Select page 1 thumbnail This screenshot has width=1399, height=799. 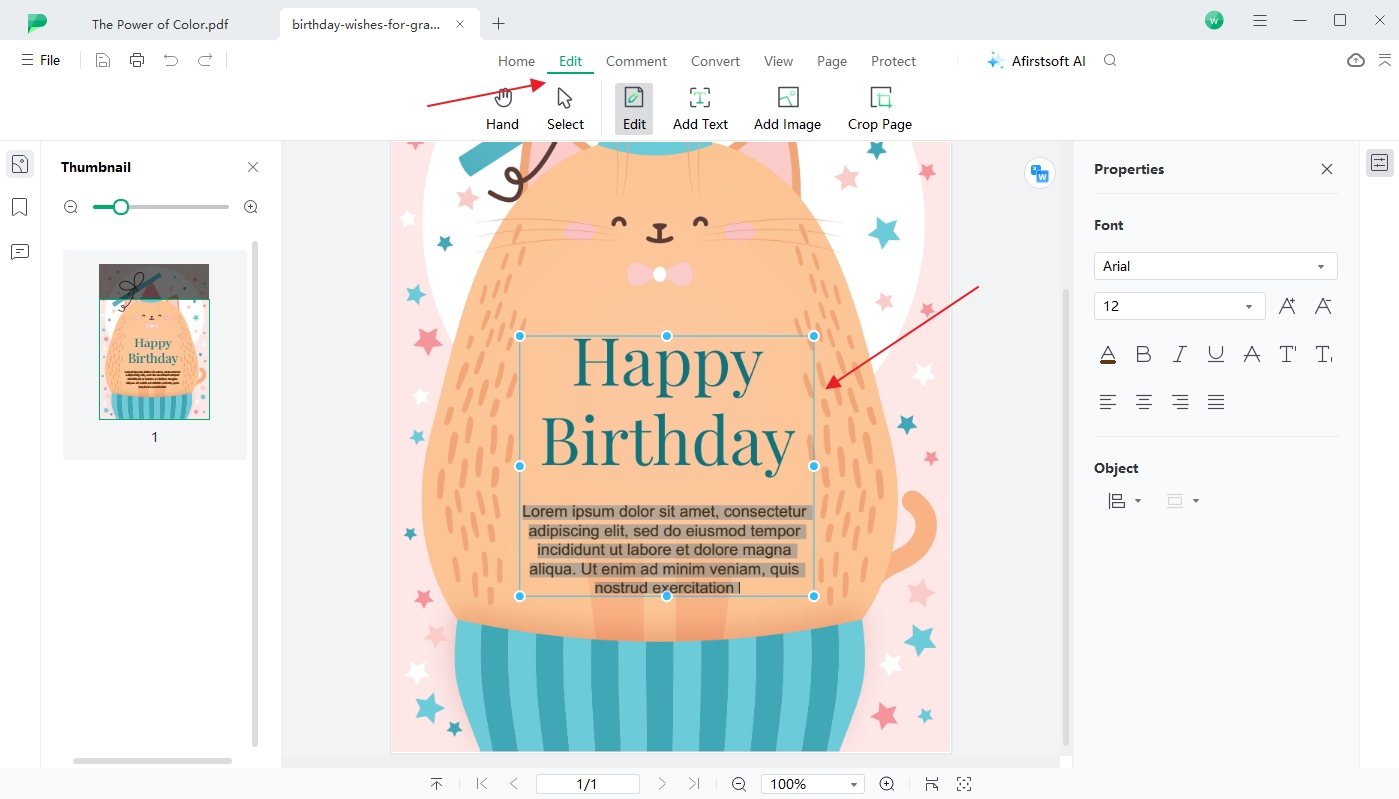click(x=154, y=342)
